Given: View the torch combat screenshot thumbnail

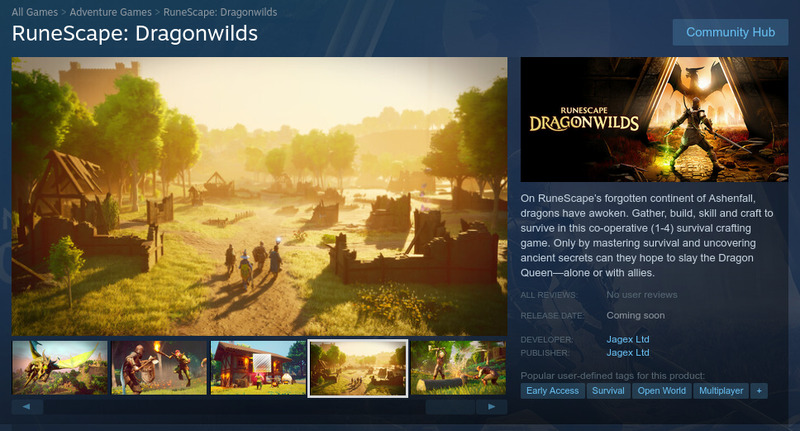Looking at the screenshot, I should (x=159, y=368).
